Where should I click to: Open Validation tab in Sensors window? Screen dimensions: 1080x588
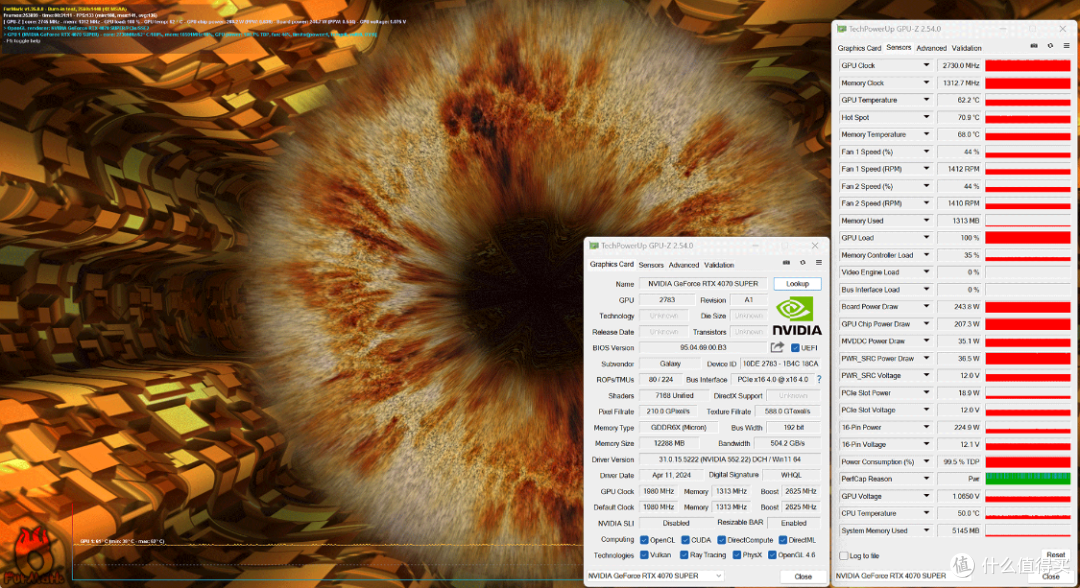point(966,48)
